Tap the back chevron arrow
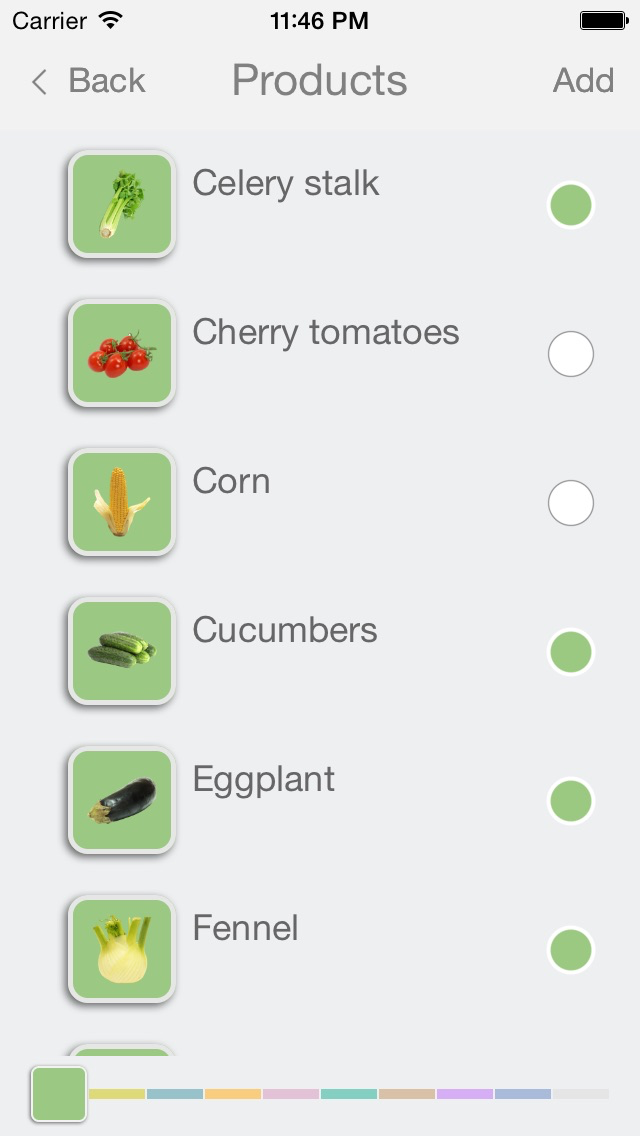Viewport: 640px width, 1136px height. 40,81
